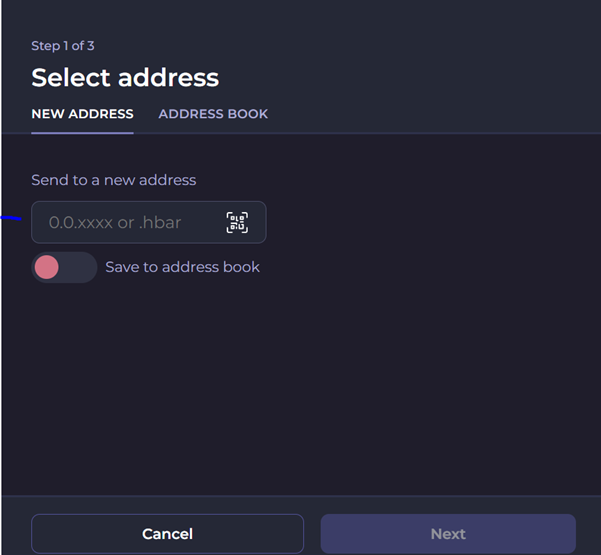Click the "Step 1 of 3" progress indicator
Screen dimensions: 601x555
coord(63,46)
